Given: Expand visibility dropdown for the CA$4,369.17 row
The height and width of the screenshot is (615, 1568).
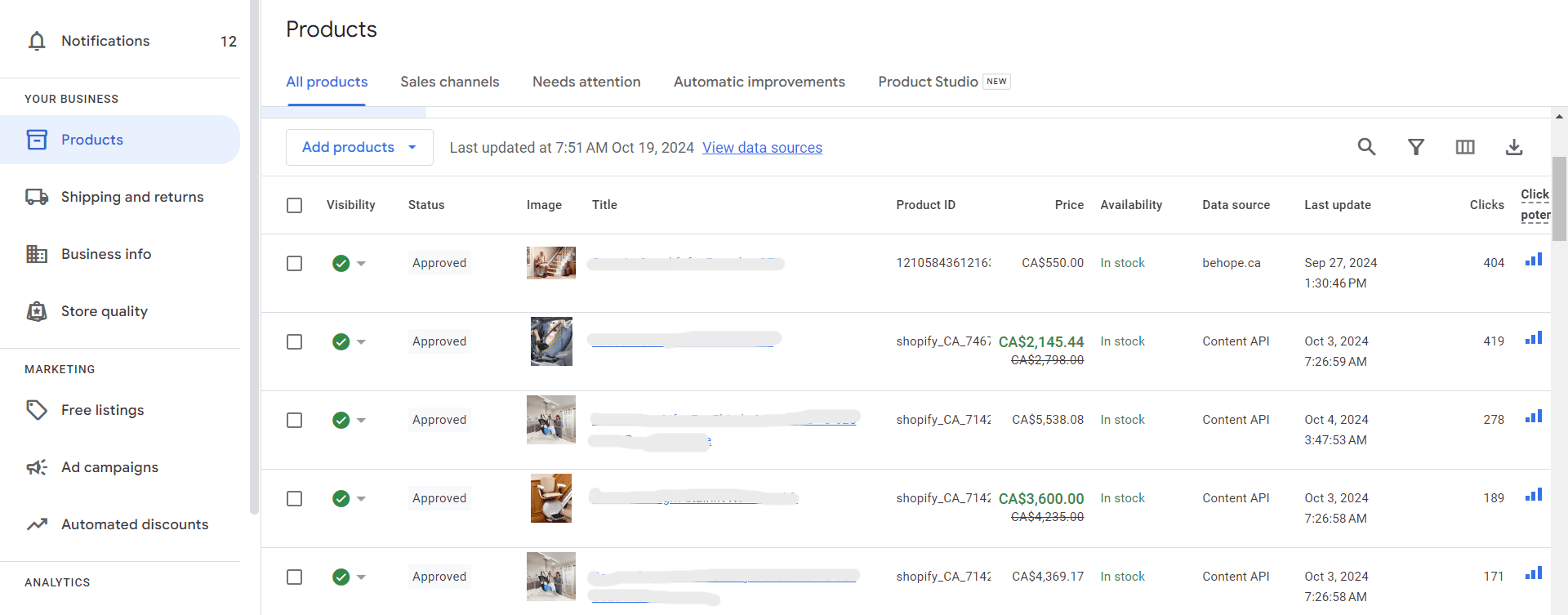Looking at the screenshot, I should pyautogui.click(x=361, y=577).
